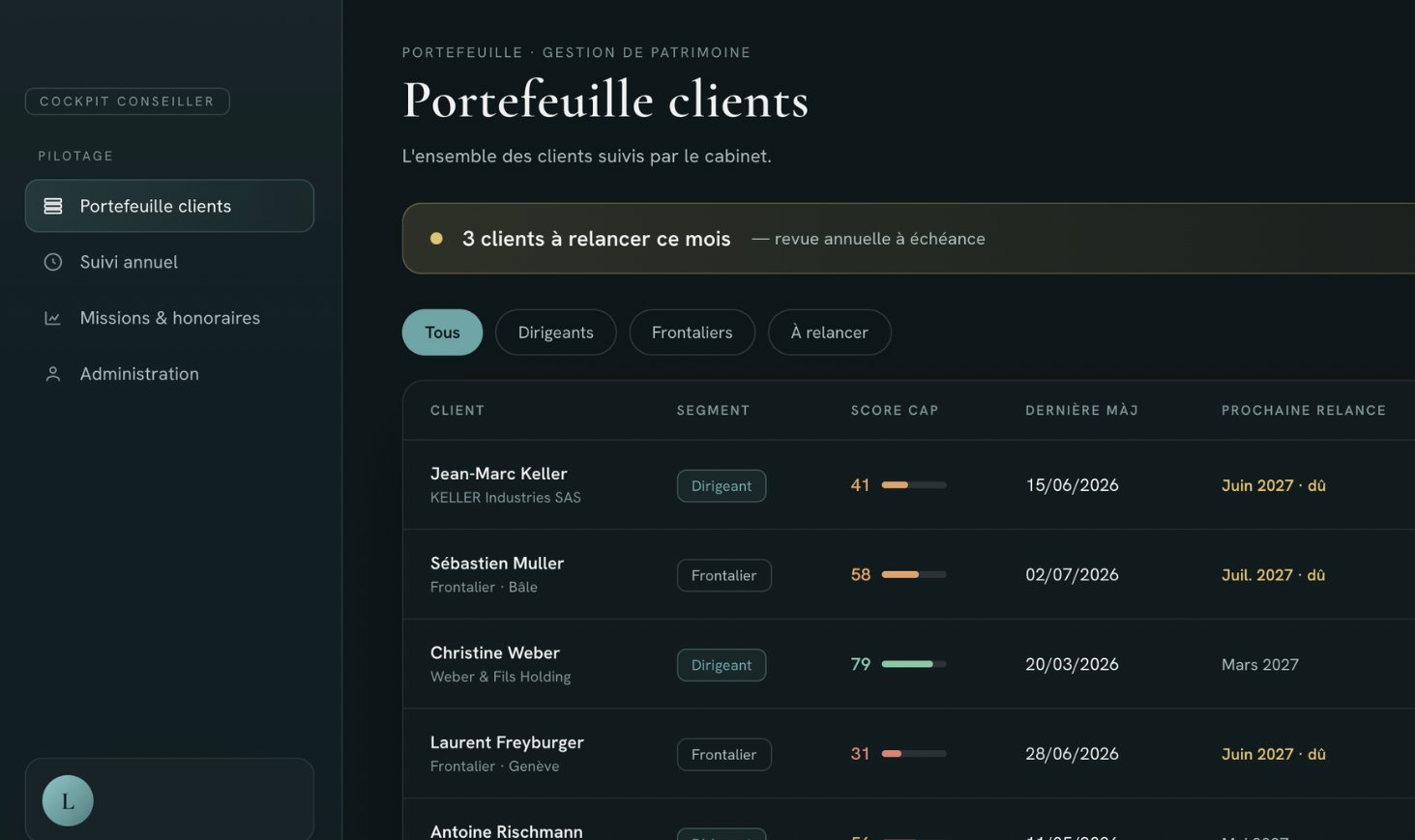This screenshot has height=840, width=1415.
Task: Click the yellow dot in the relance alert
Action: pos(436,238)
